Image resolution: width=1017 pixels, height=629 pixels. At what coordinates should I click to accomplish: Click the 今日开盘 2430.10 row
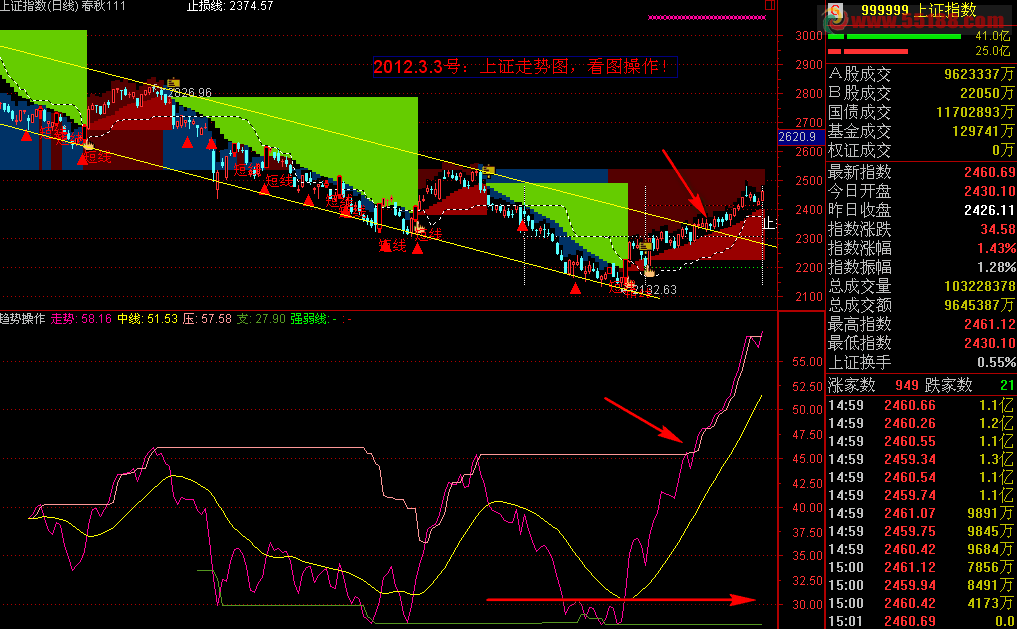tap(921, 191)
